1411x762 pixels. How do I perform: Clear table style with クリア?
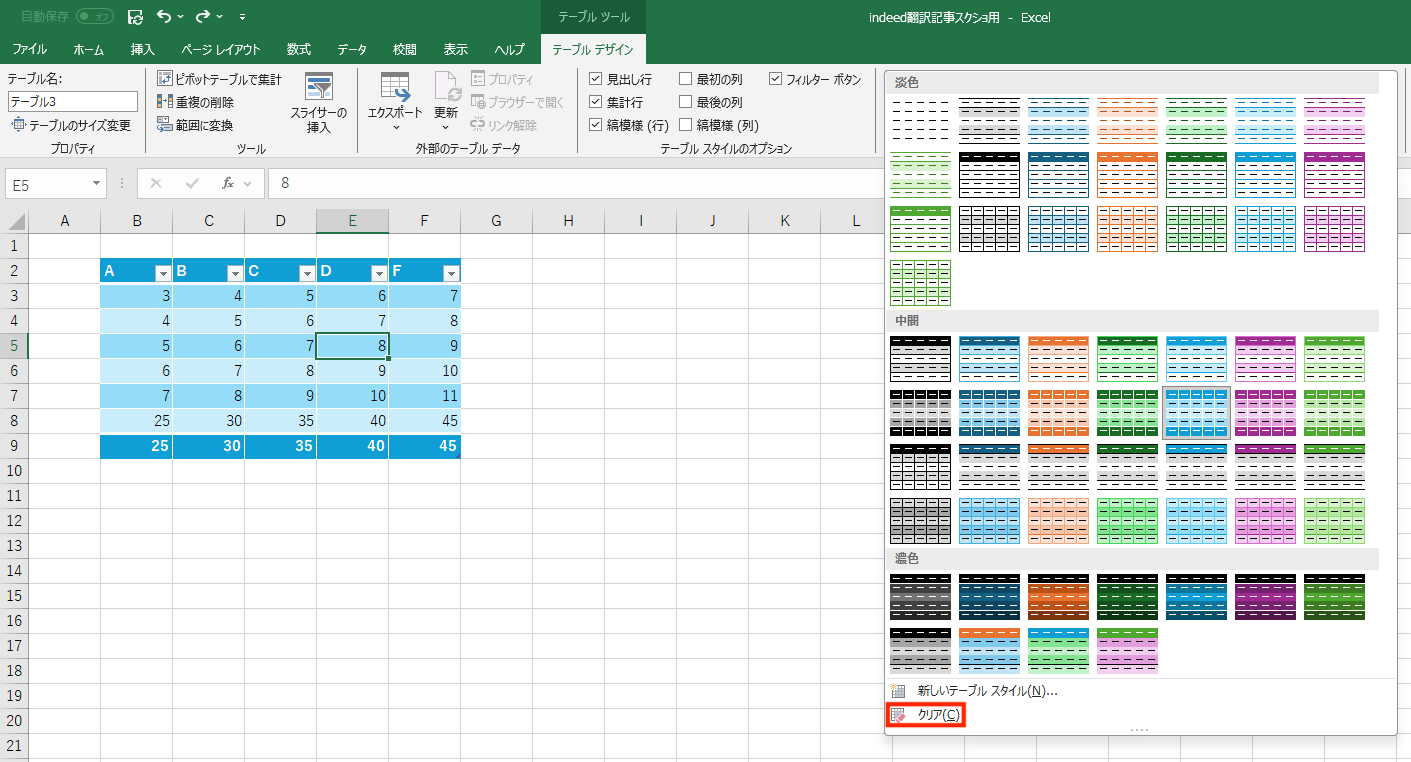coord(926,715)
